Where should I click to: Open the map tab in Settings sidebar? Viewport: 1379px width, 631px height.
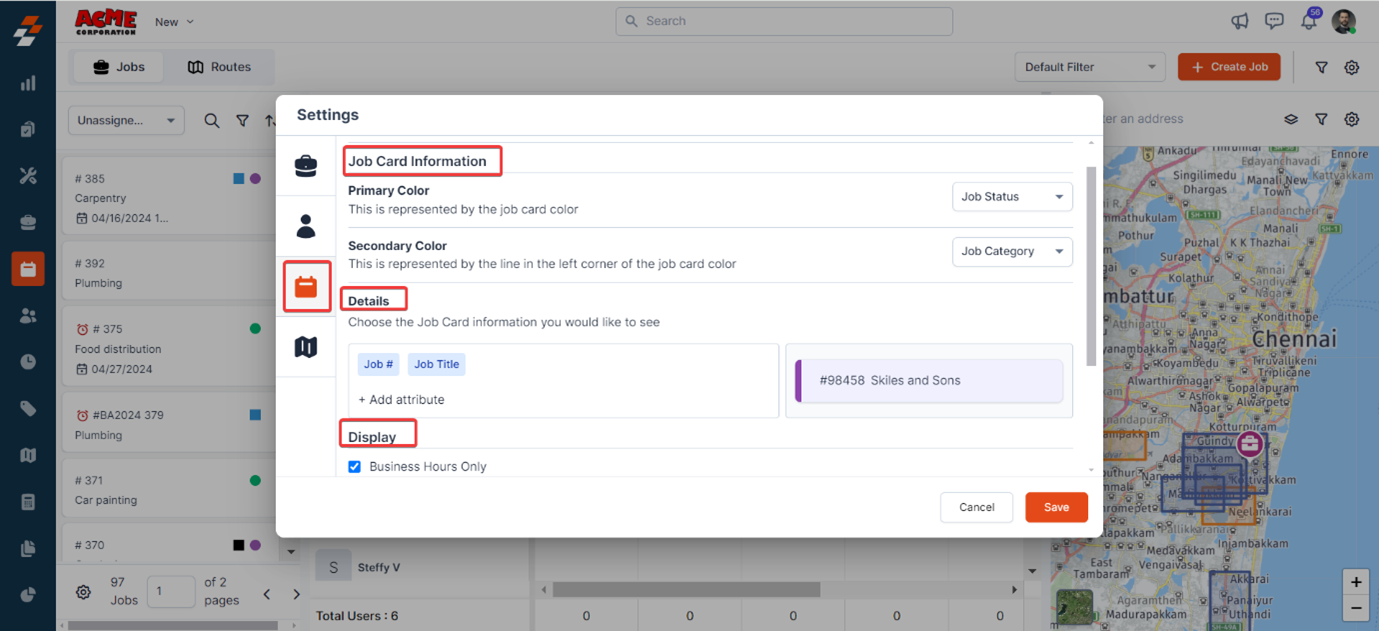point(306,347)
